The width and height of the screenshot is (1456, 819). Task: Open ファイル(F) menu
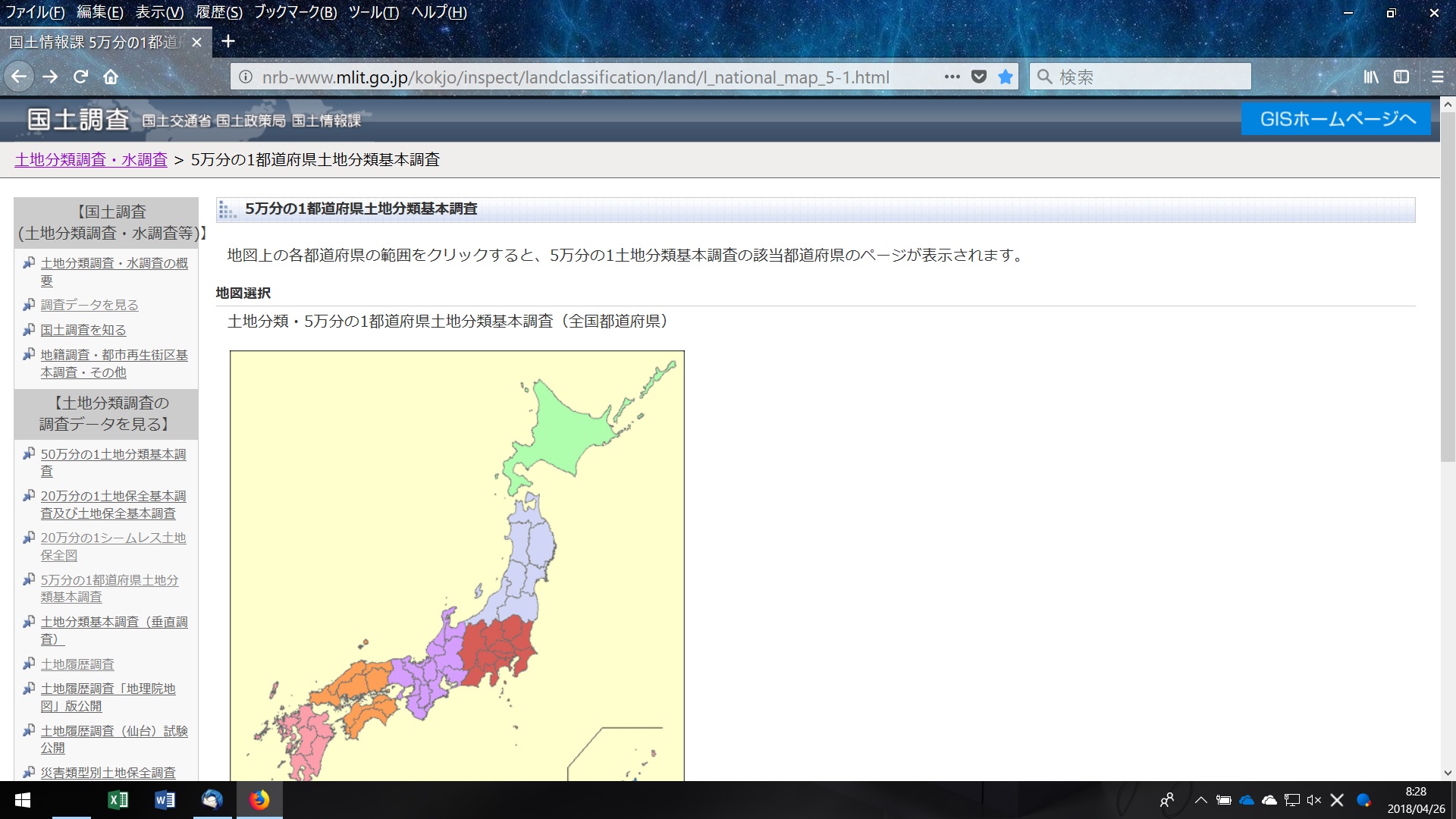point(35,12)
